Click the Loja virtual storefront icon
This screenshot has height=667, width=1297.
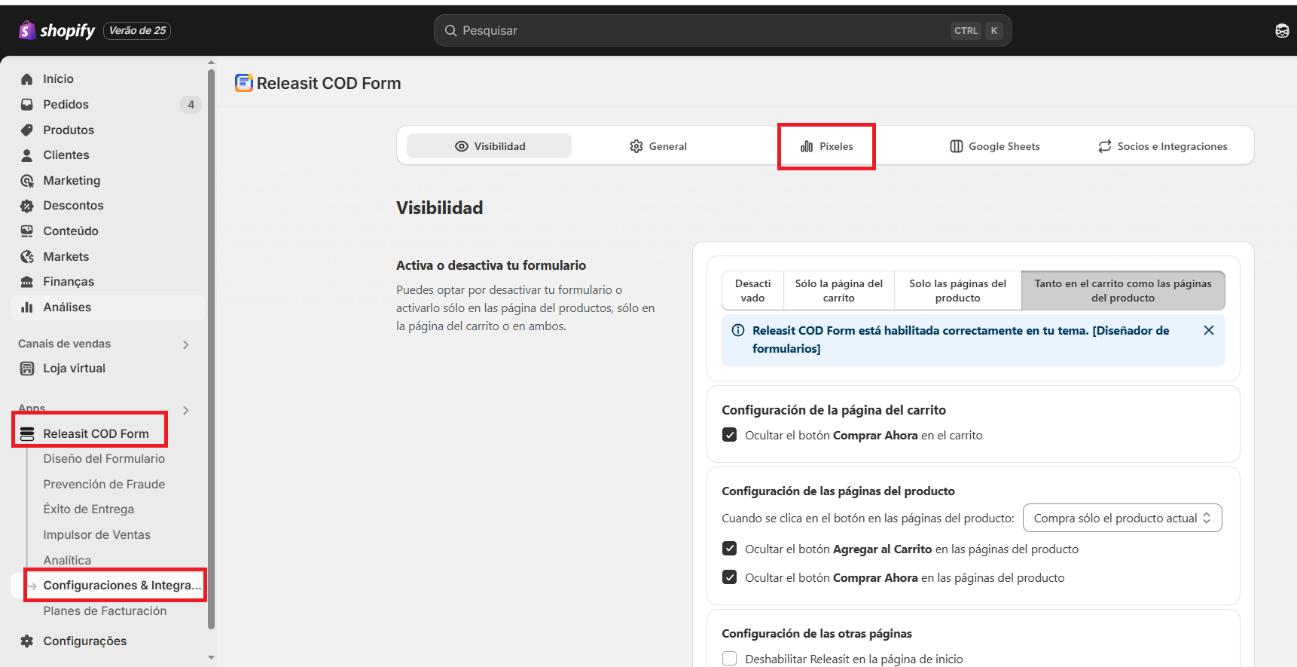[27, 368]
